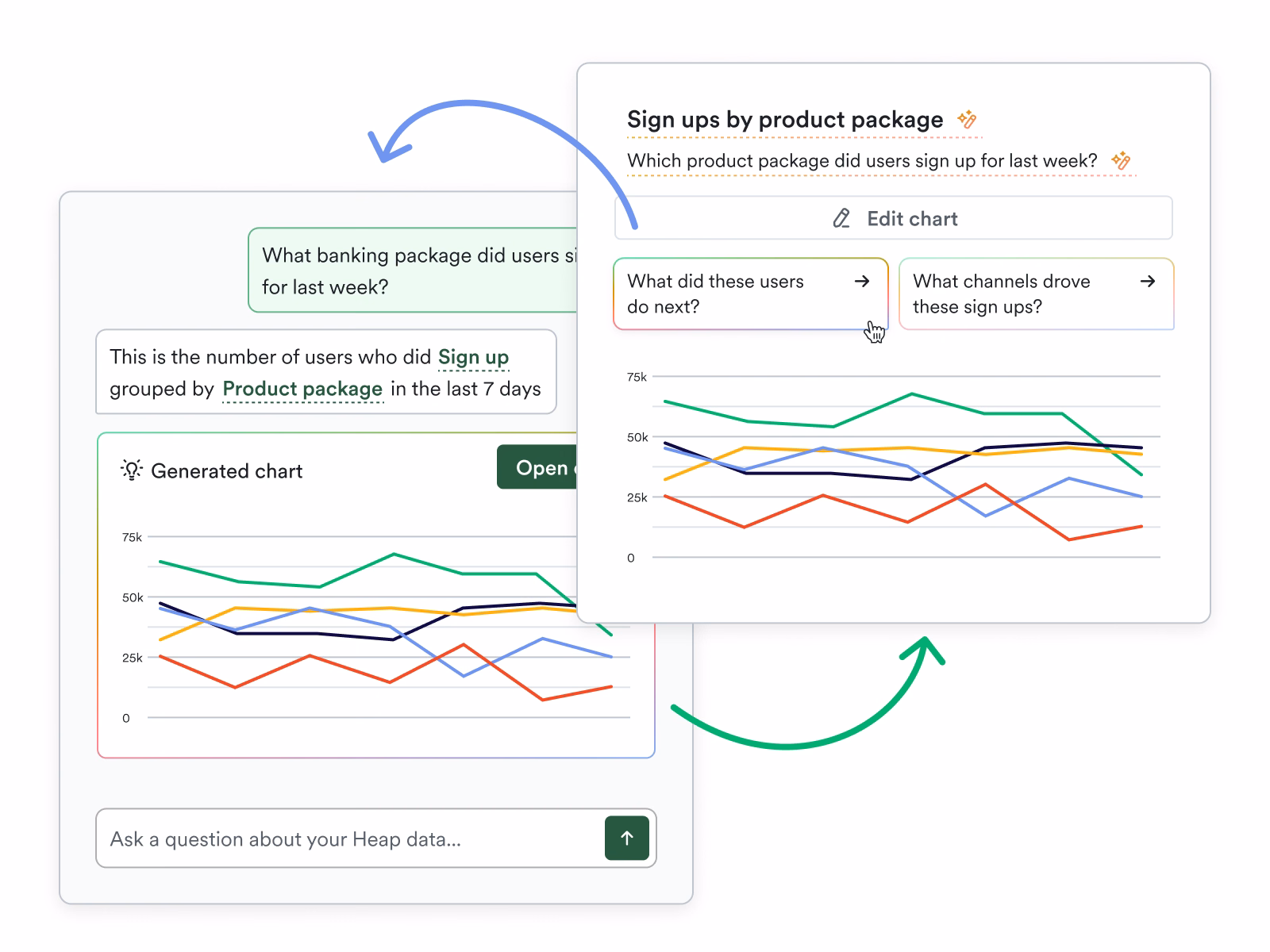Viewport: 1270px width, 952px height.
Task: Click the pencil icon in Edit chart
Action: [841, 219]
